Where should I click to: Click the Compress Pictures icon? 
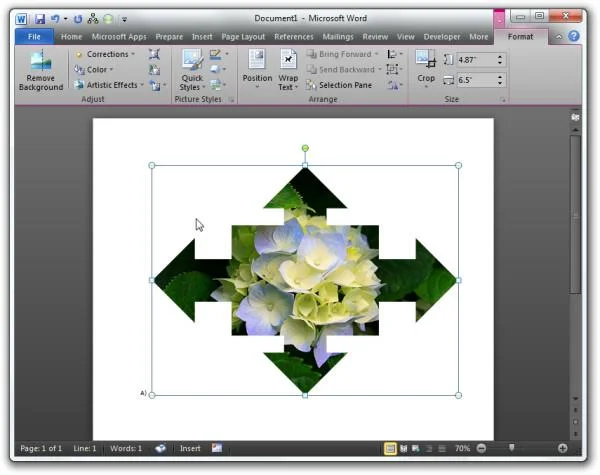tap(154, 54)
